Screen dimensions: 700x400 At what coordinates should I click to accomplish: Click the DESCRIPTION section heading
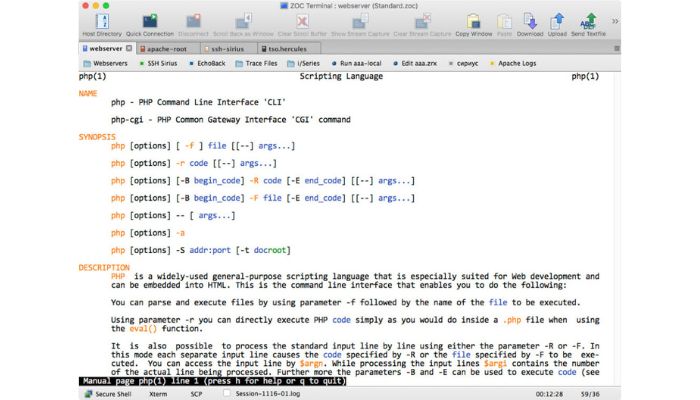[x=104, y=267]
